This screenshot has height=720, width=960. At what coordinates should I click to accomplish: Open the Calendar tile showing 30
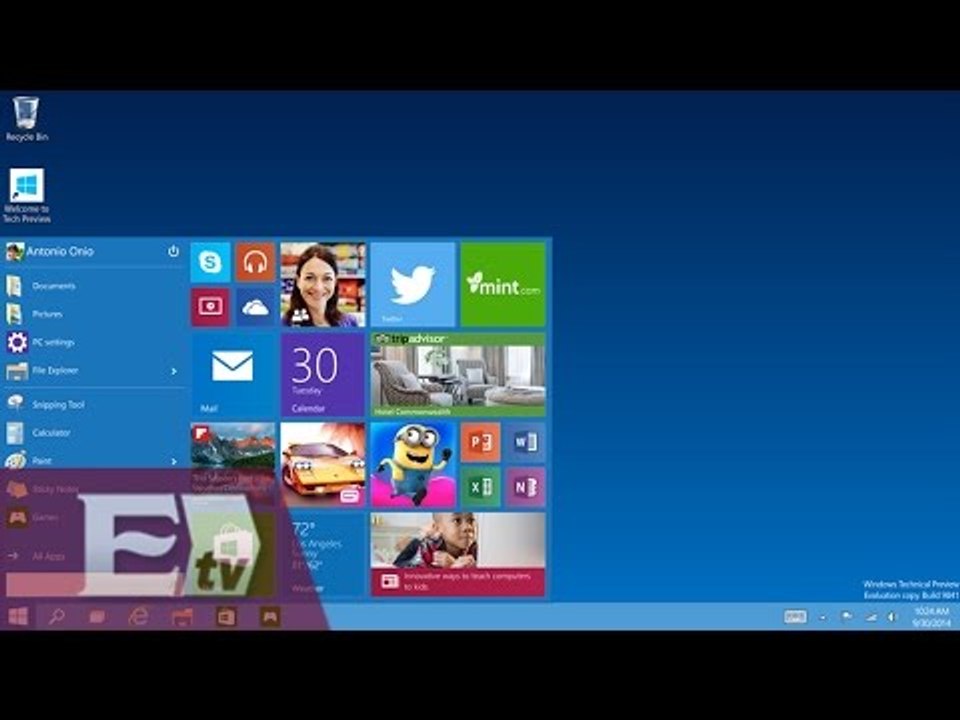pos(323,375)
